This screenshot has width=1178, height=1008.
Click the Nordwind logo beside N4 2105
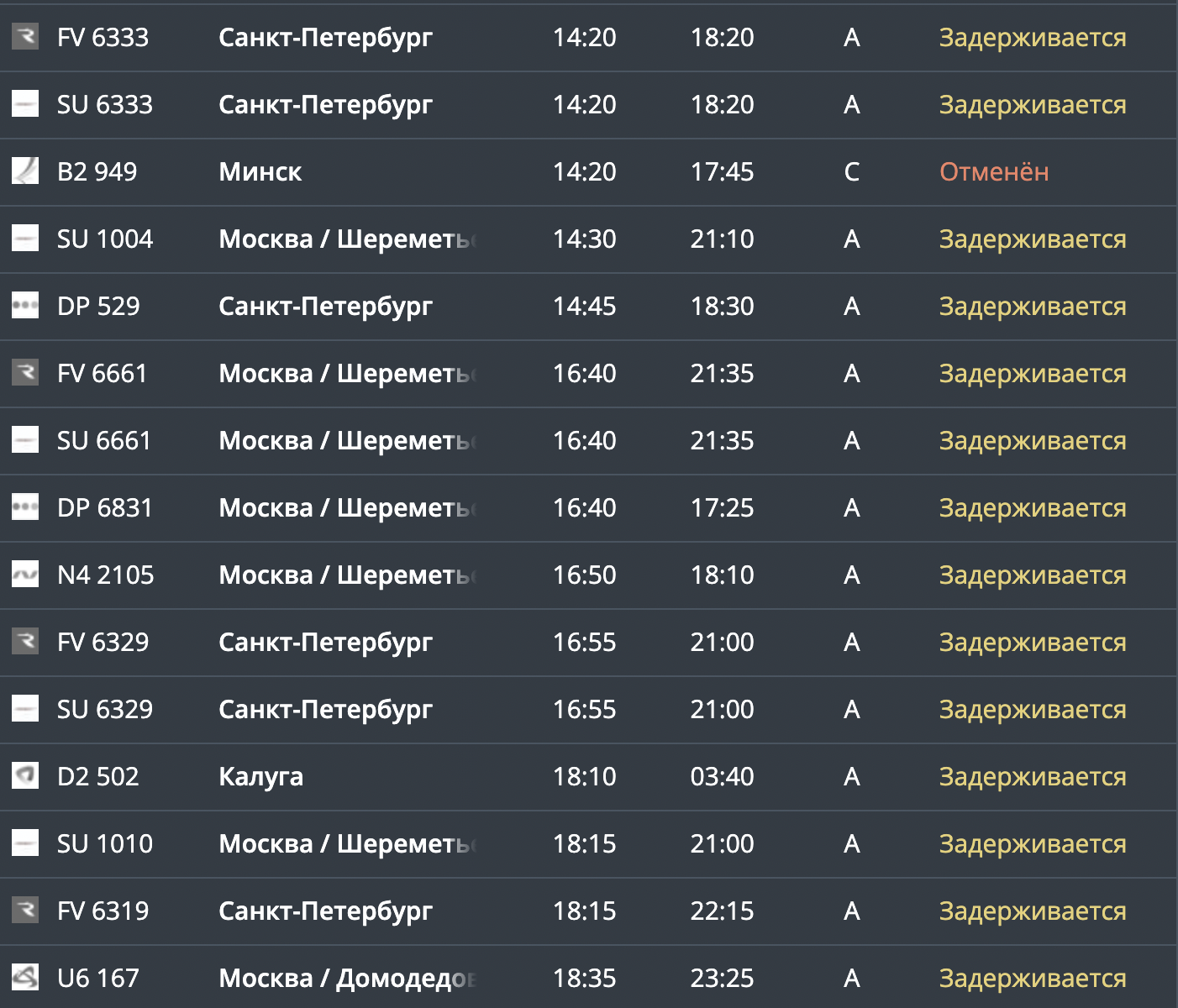coord(25,575)
